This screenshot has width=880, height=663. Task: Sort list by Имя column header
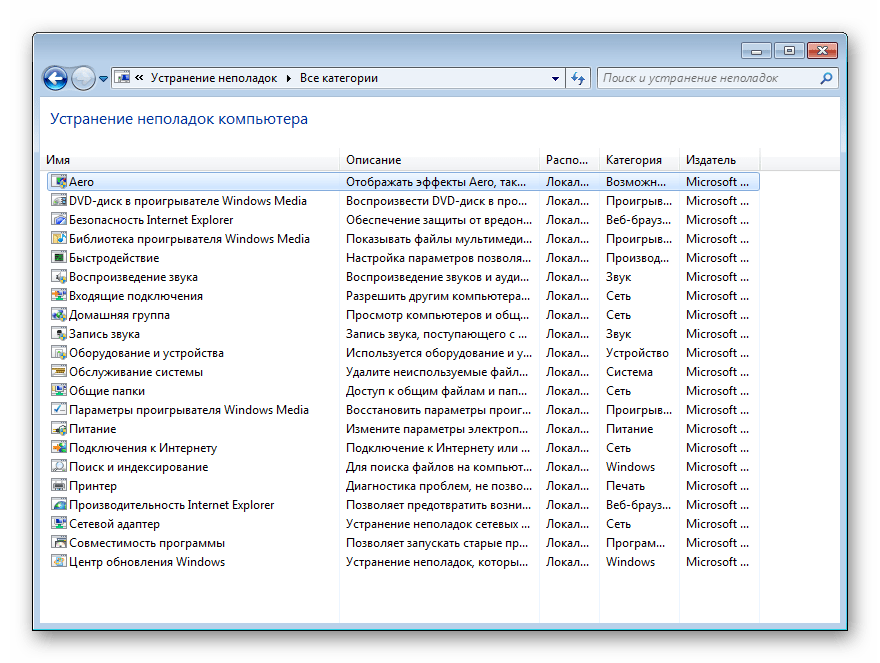58,160
